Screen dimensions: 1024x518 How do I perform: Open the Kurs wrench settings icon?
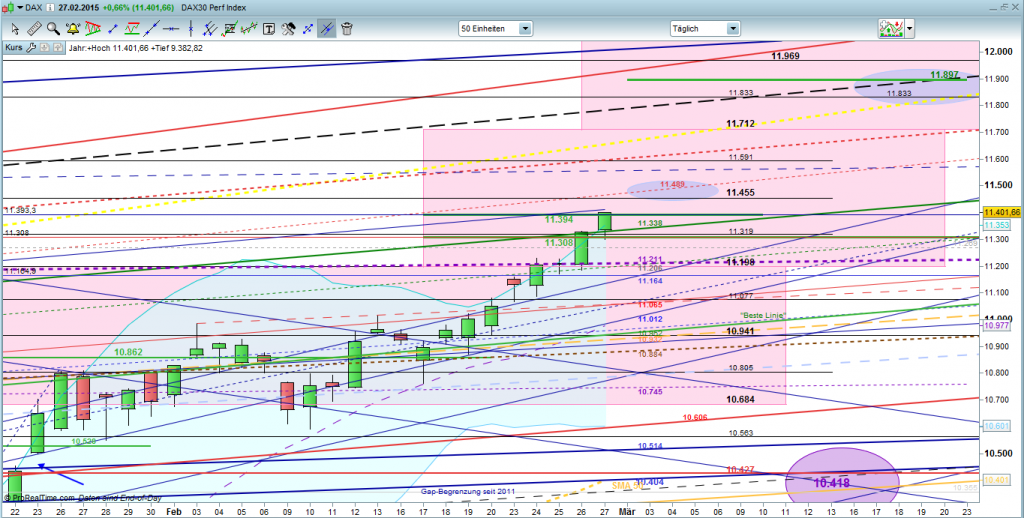point(31,48)
